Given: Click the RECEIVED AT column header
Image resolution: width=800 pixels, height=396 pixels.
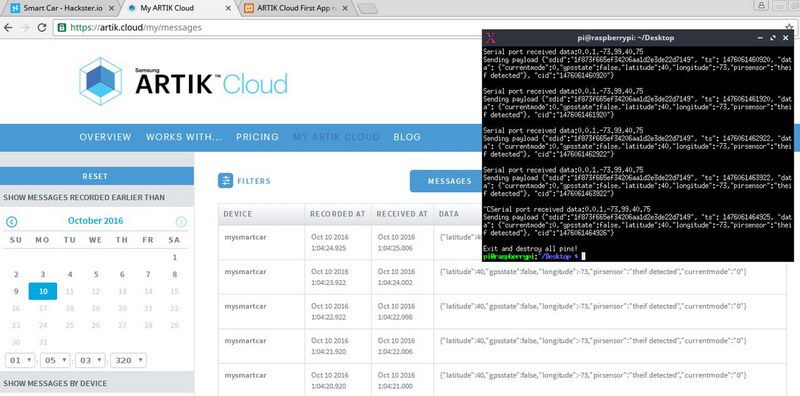Looking at the screenshot, I should (402, 214).
